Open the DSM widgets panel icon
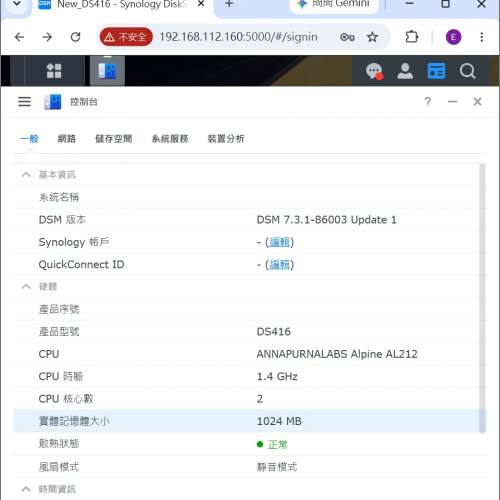500x500 pixels. click(x=436, y=71)
